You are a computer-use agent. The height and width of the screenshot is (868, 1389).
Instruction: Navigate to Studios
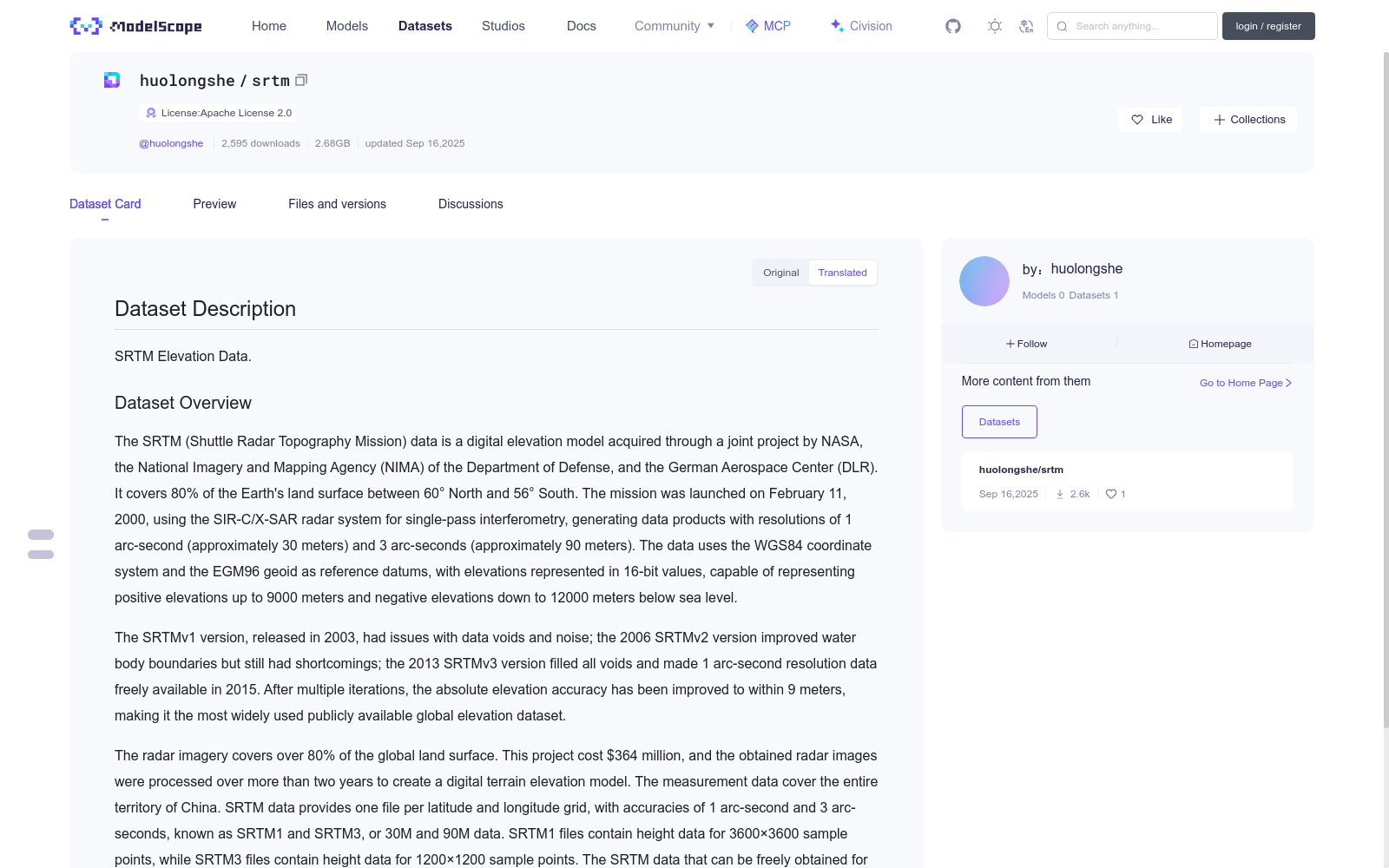(504, 26)
